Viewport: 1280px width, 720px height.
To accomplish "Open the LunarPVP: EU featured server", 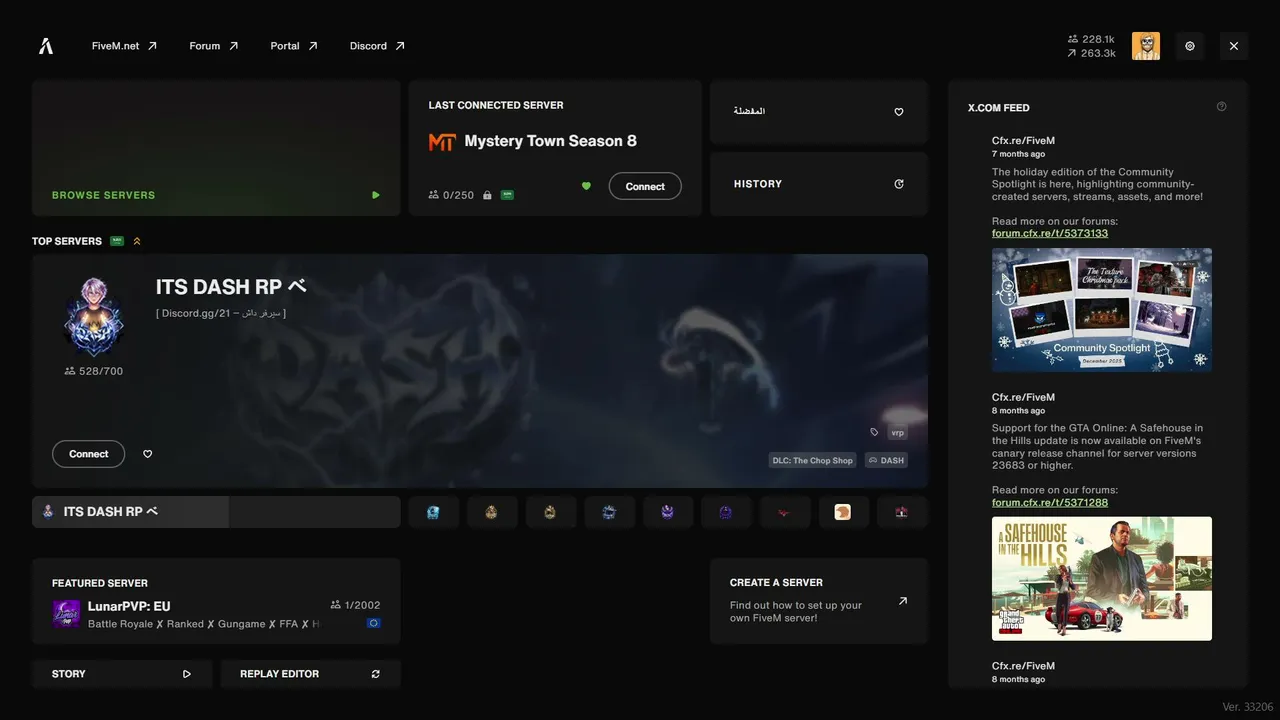I will coord(216,601).
